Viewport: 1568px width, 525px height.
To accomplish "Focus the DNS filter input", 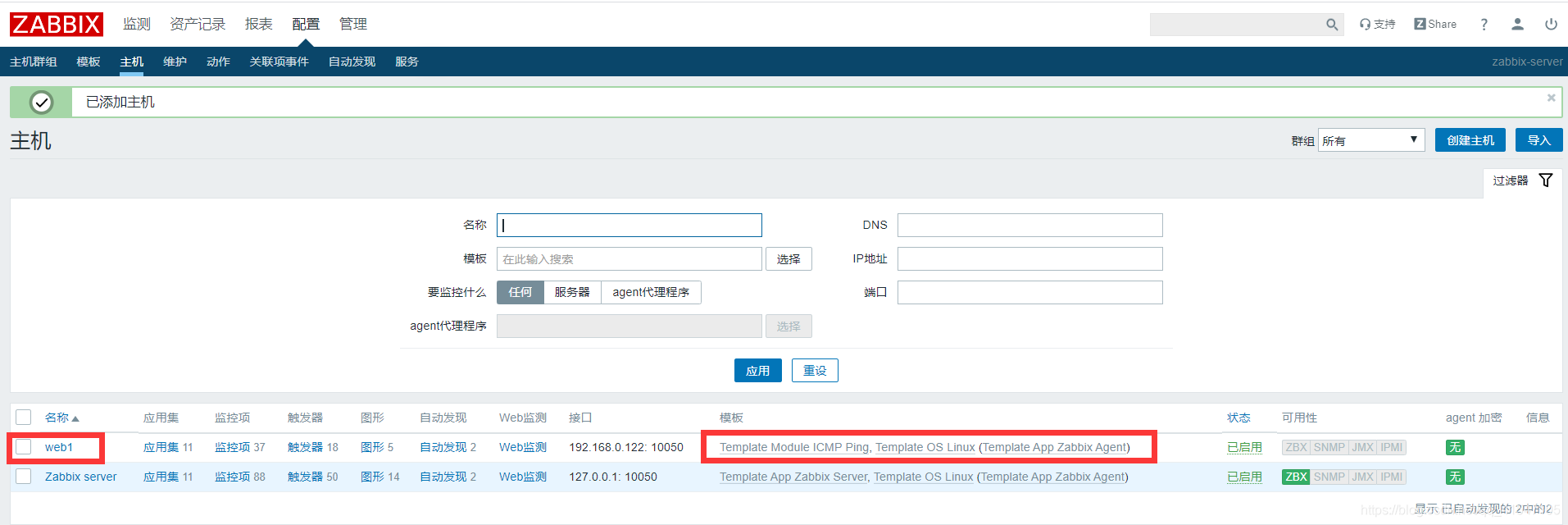I will point(1030,226).
